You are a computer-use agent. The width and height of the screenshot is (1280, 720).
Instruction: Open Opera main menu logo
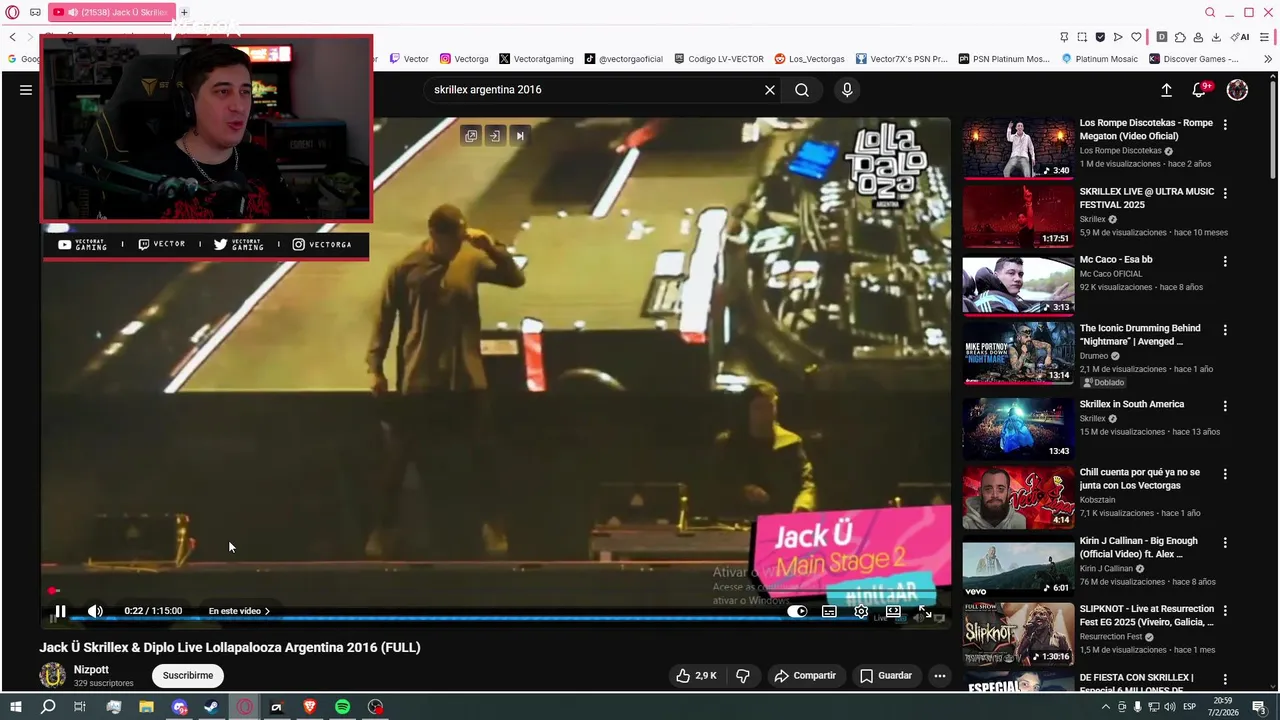[x=12, y=12]
